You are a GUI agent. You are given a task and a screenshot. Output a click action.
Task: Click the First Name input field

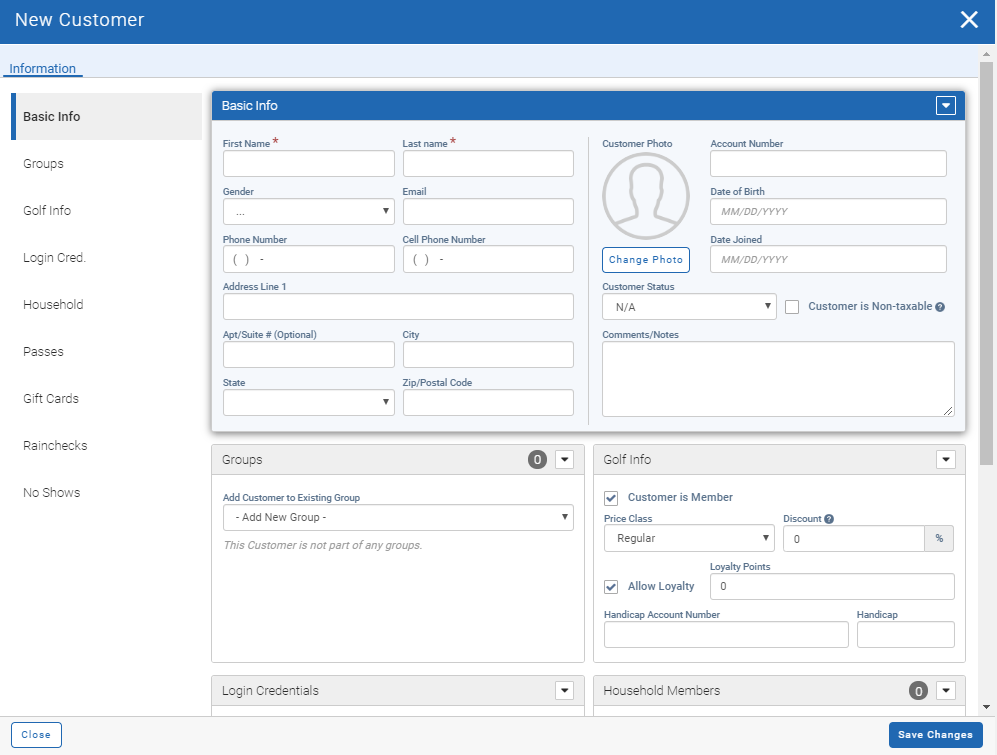pos(308,164)
